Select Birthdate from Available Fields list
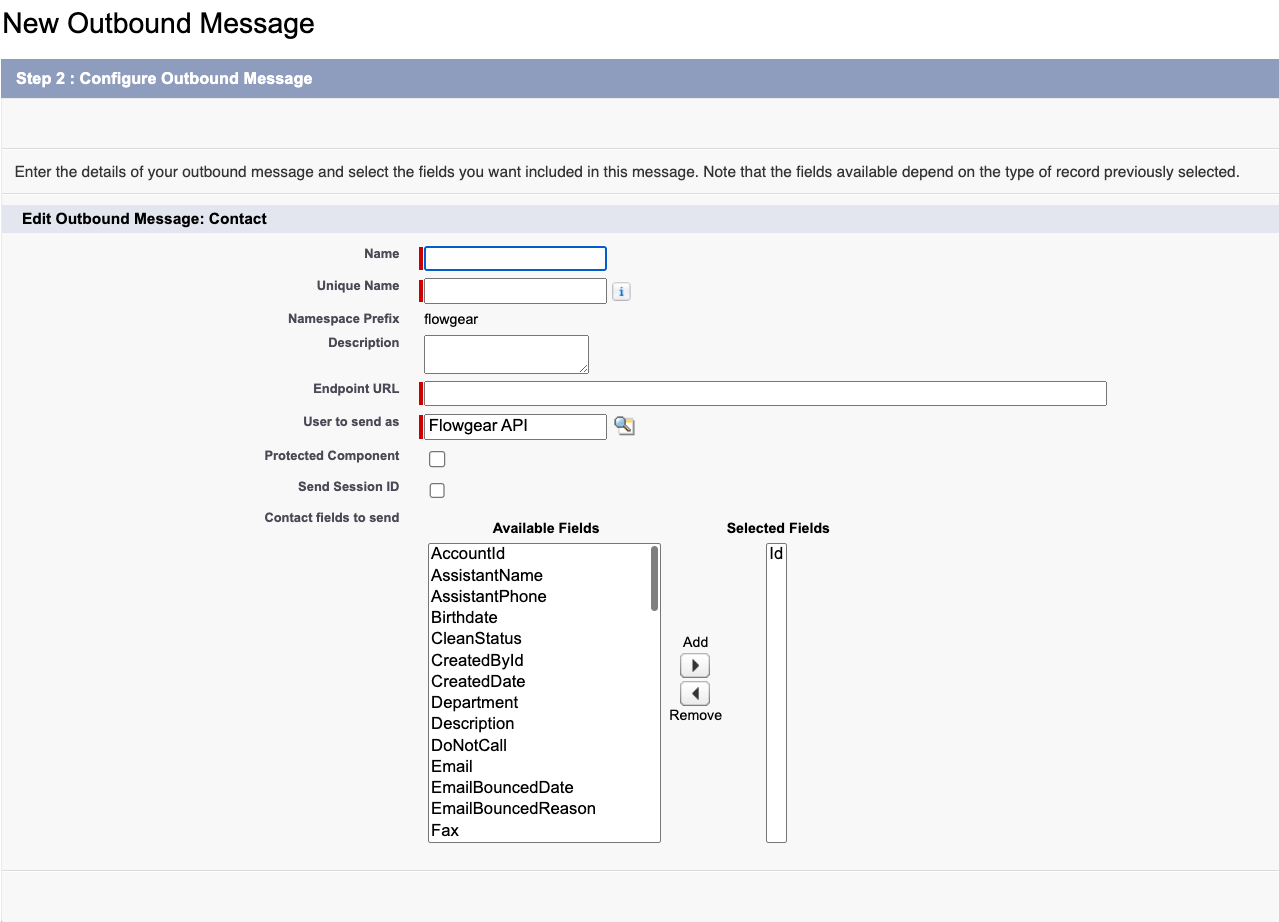The width and height of the screenshot is (1279, 922). point(464,617)
